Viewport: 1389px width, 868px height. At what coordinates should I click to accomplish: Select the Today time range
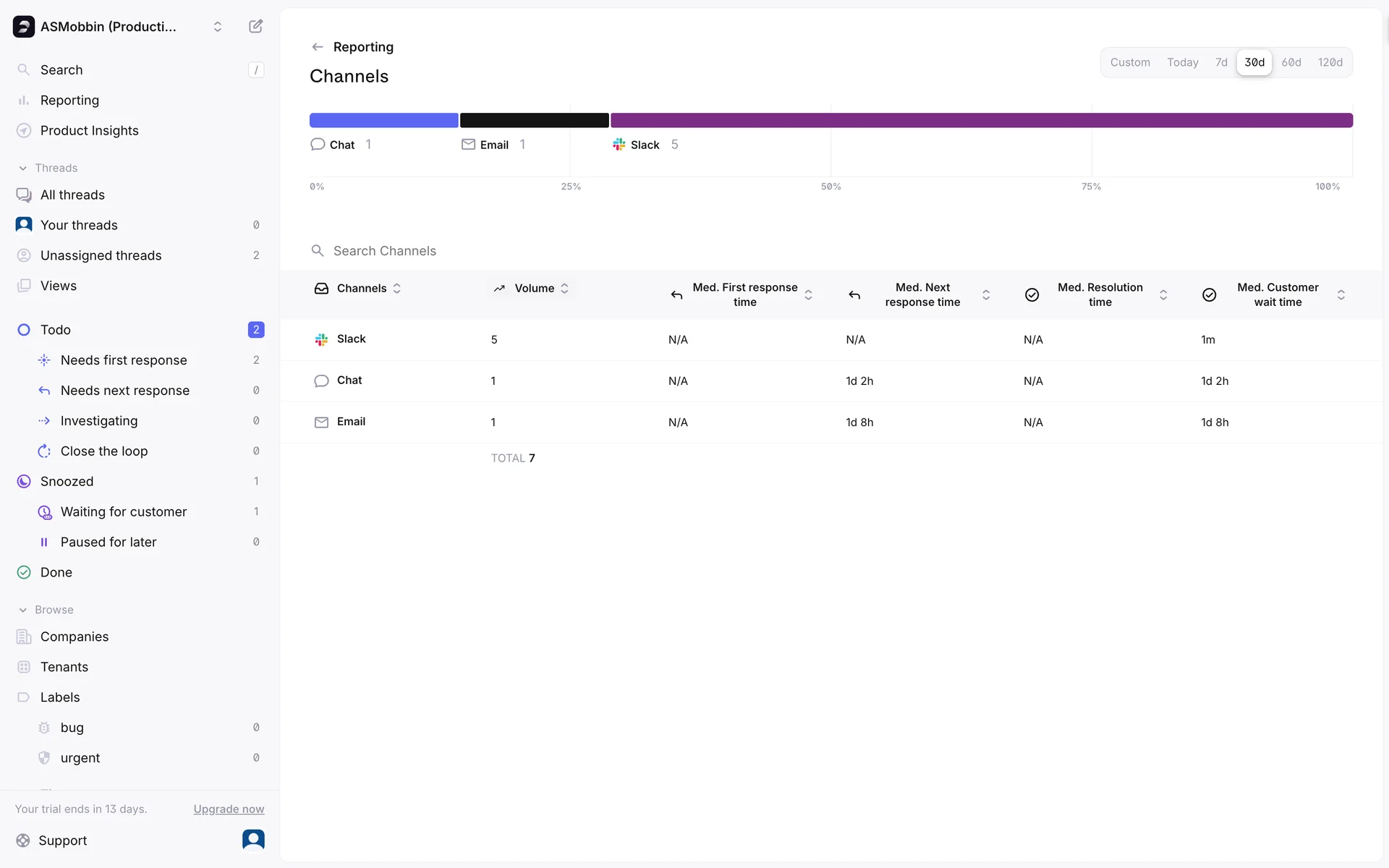pyautogui.click(x=1182, y=62)
